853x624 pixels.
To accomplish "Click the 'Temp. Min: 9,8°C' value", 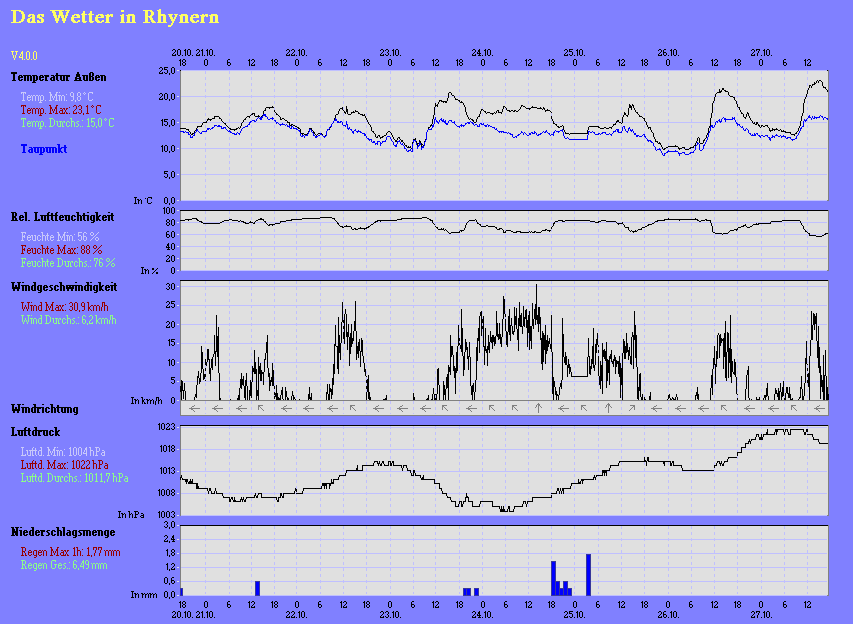I will pyautogui.click(x=58, y=96).
